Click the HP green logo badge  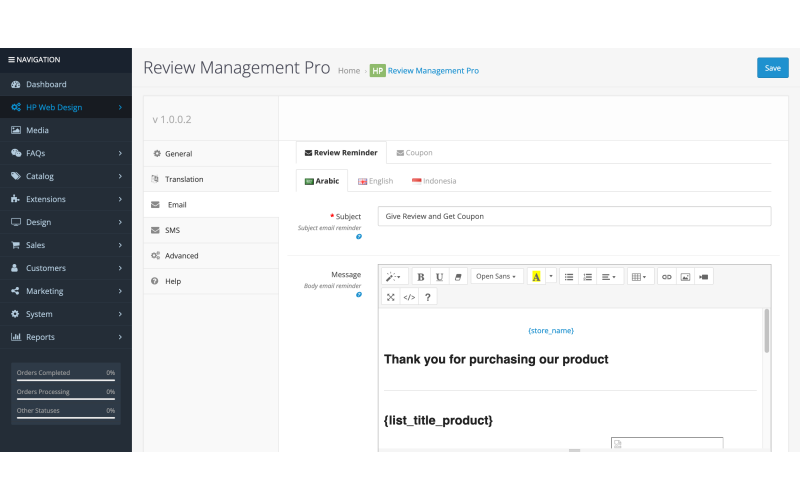(378, 71)
